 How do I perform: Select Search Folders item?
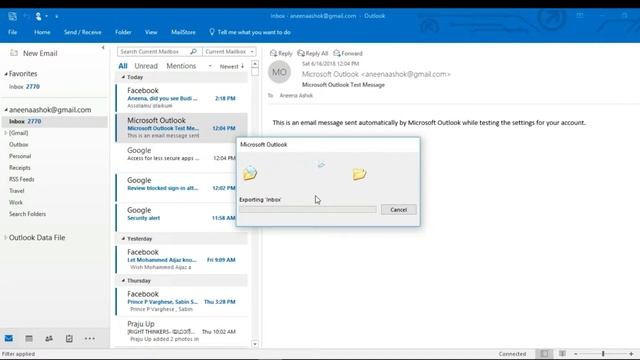point(27,214)
